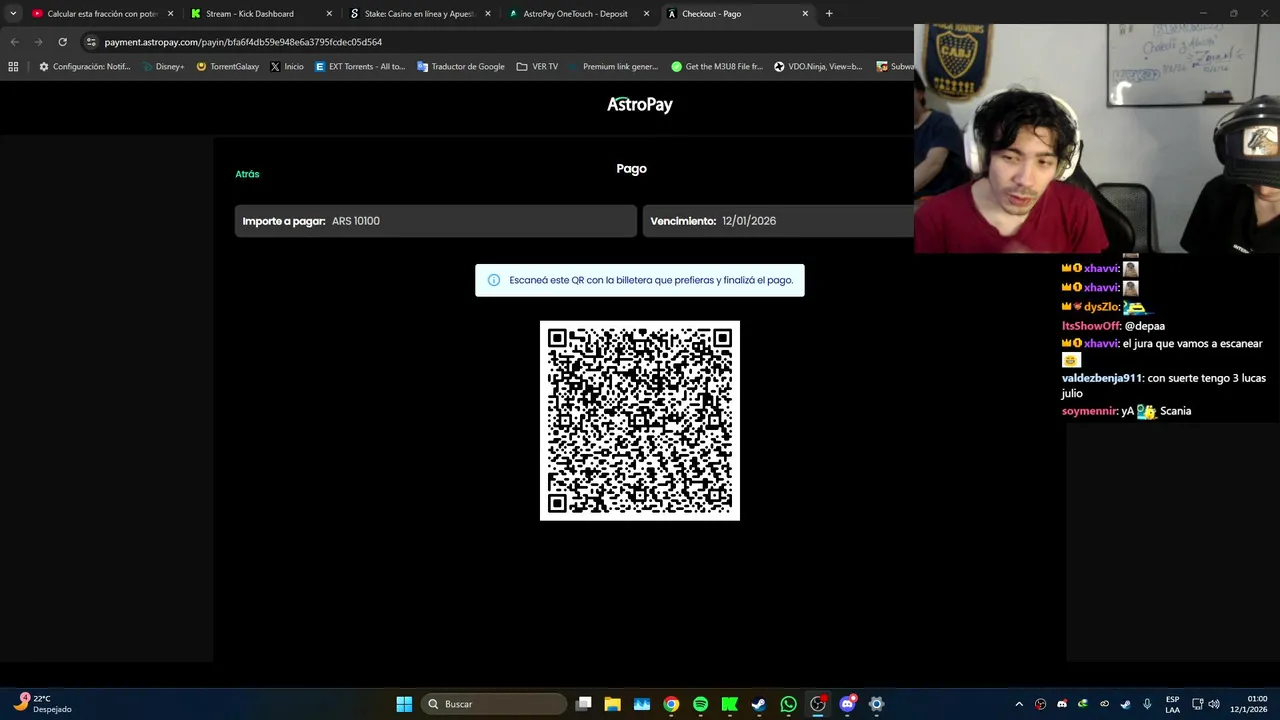Open Get the M3U8 File bookmark
The width and height of the screenshot is (1280, 720).
tap(717, 67)
